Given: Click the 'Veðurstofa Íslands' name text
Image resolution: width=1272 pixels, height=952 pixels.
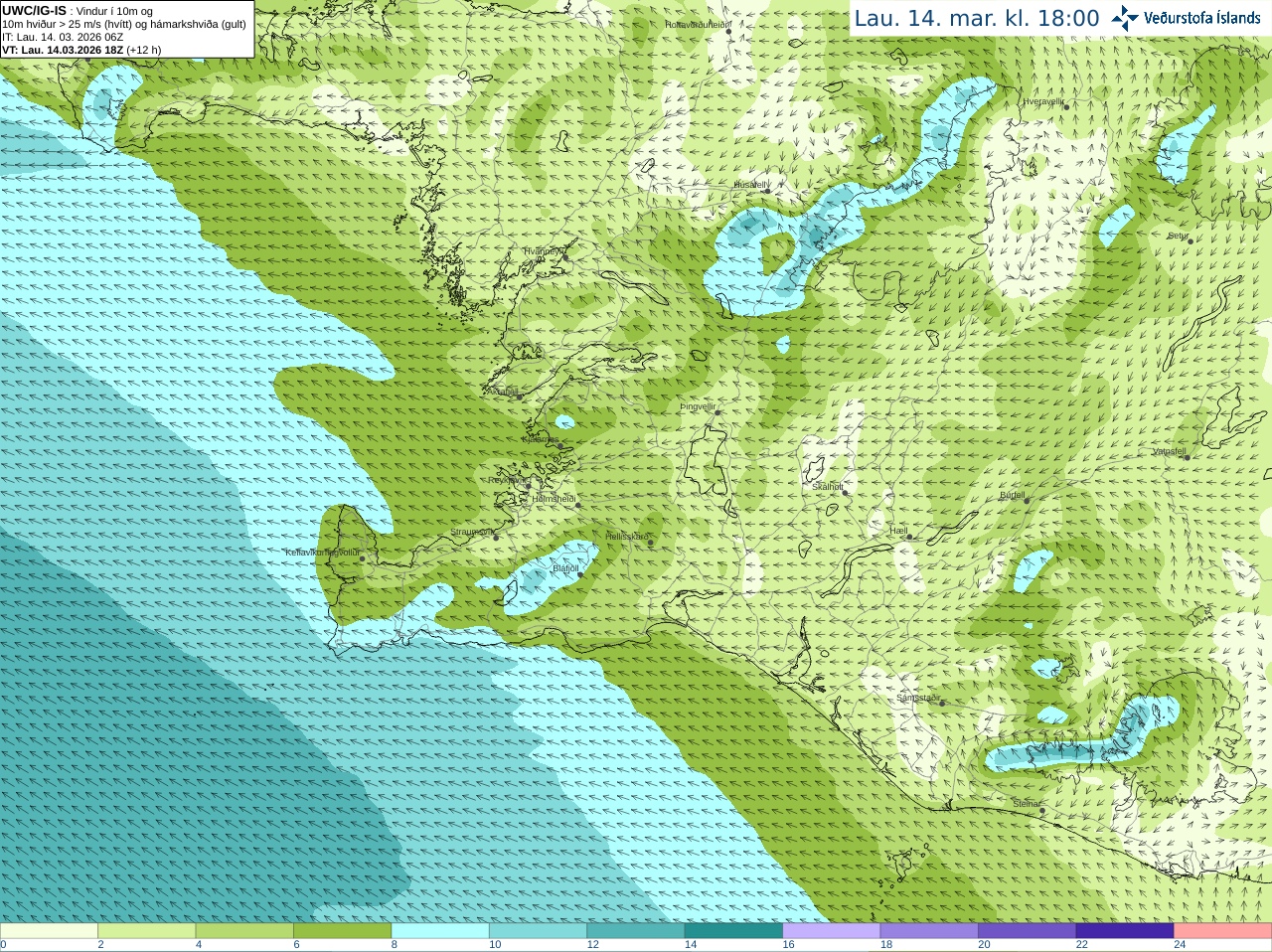Looking at the screenshot, I should (x=1202, y=18).
